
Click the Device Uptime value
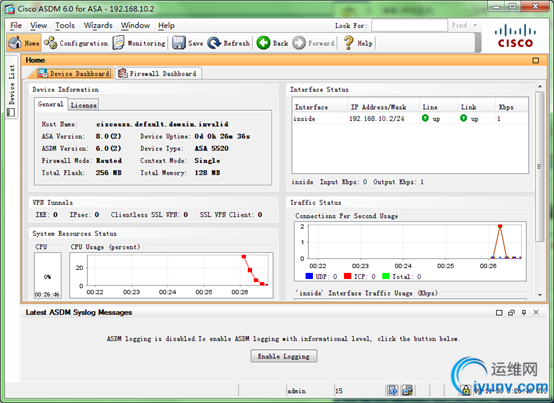click(222, 136)
